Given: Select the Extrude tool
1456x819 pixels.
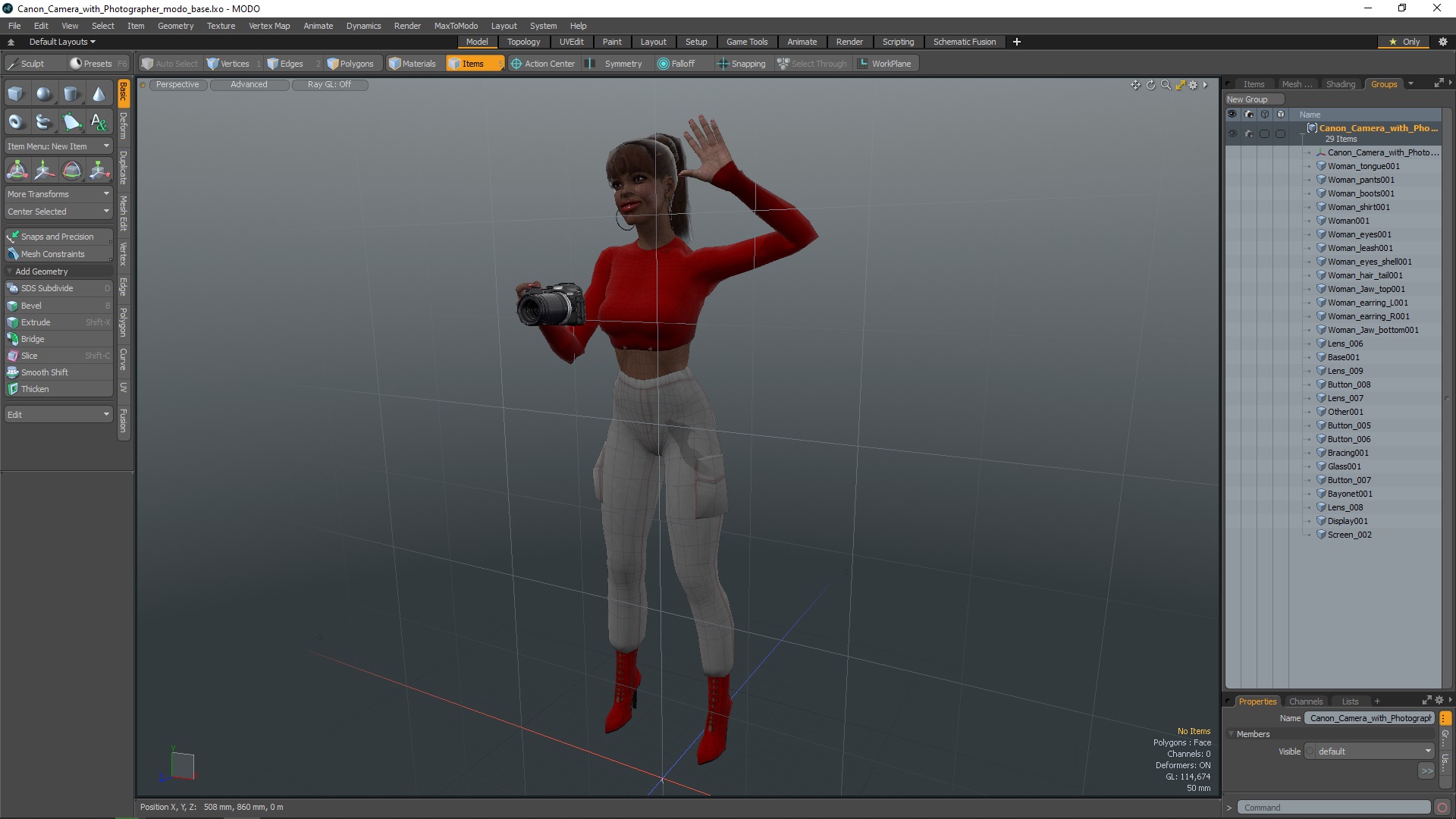Looking at the screenshot, I should [x=58, y=322].
